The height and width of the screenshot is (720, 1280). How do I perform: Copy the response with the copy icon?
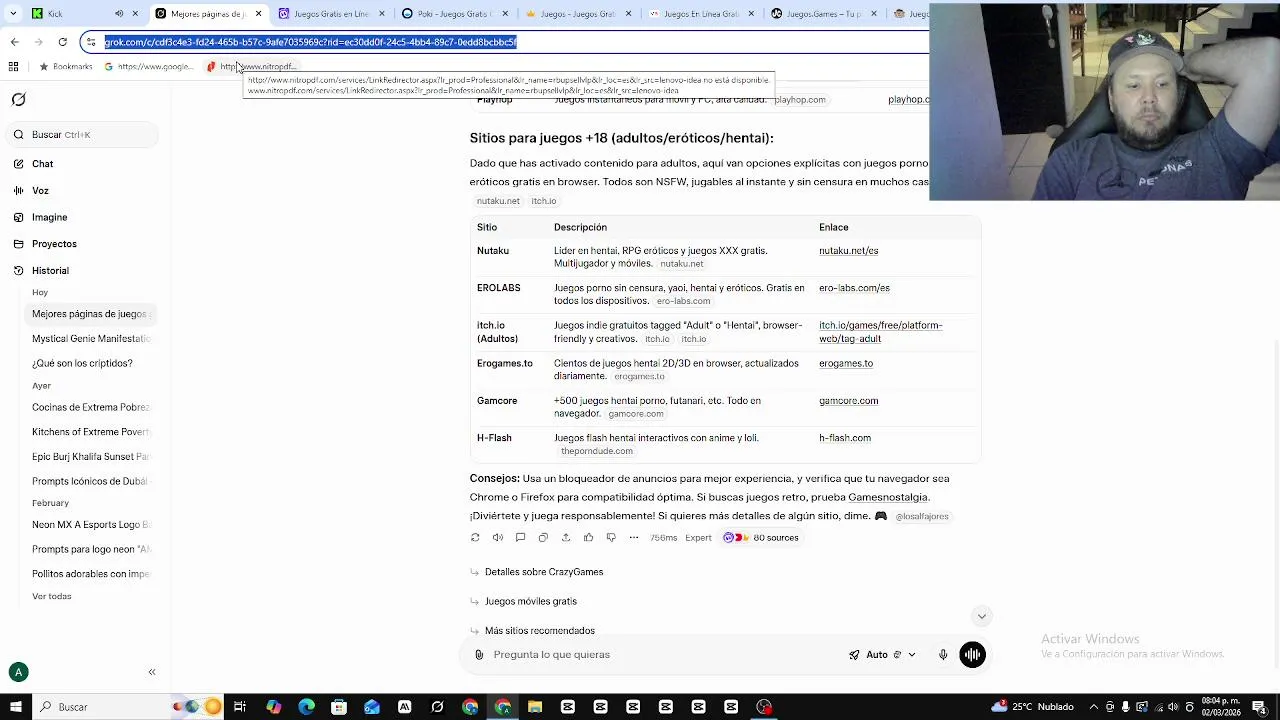point(543,538)
